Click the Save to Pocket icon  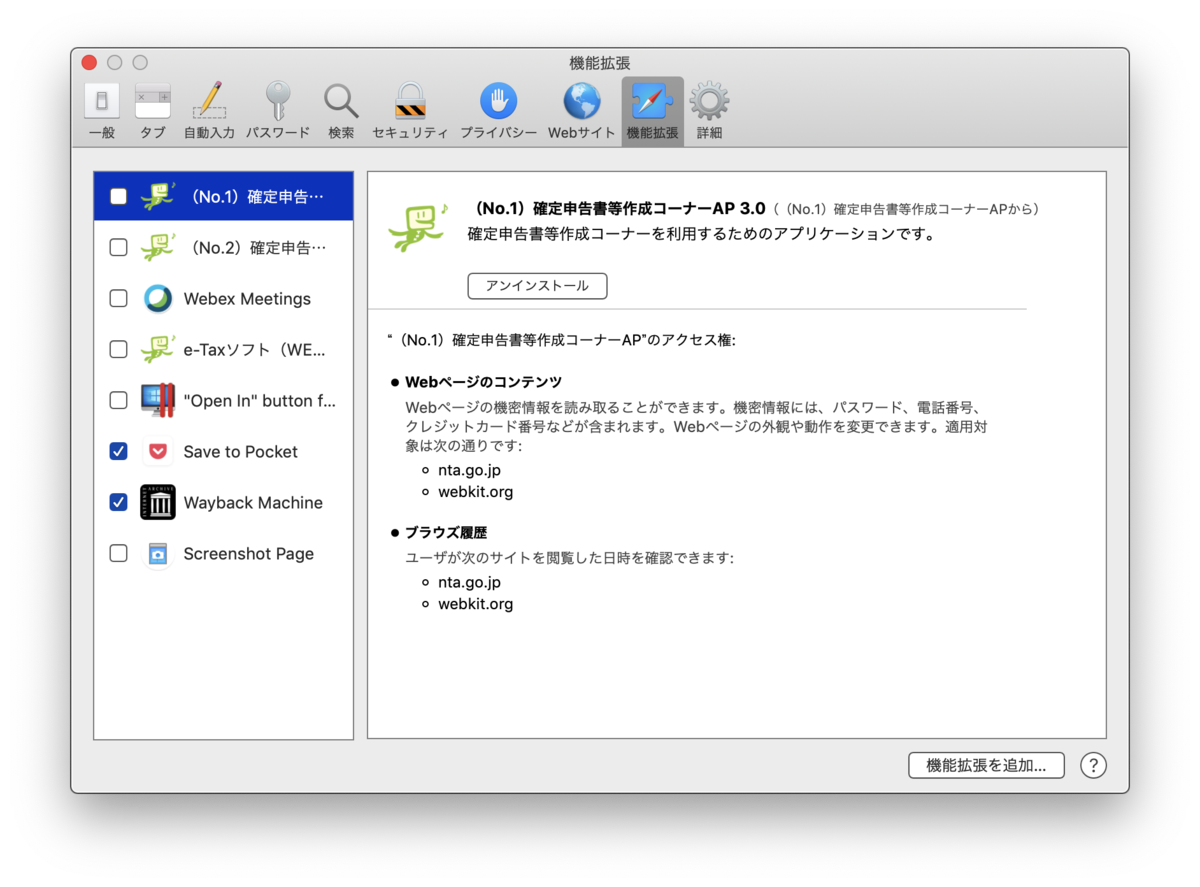(x=158, y=451)
